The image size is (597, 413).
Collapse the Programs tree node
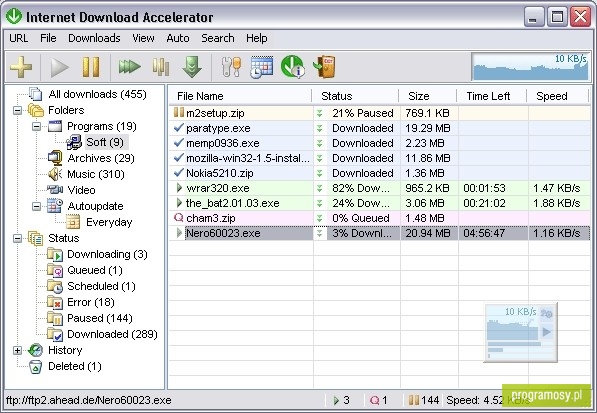(37, 126)
